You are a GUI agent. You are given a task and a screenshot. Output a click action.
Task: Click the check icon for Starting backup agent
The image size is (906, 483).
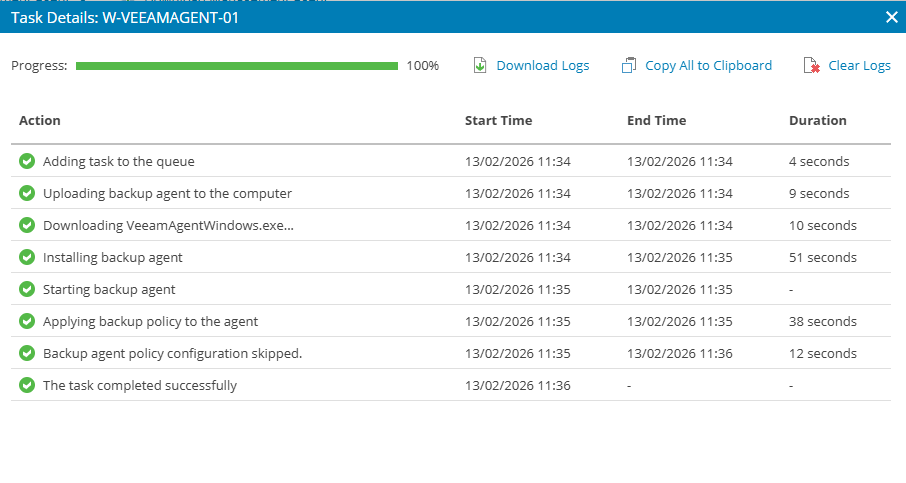click(x=27, y=289)
